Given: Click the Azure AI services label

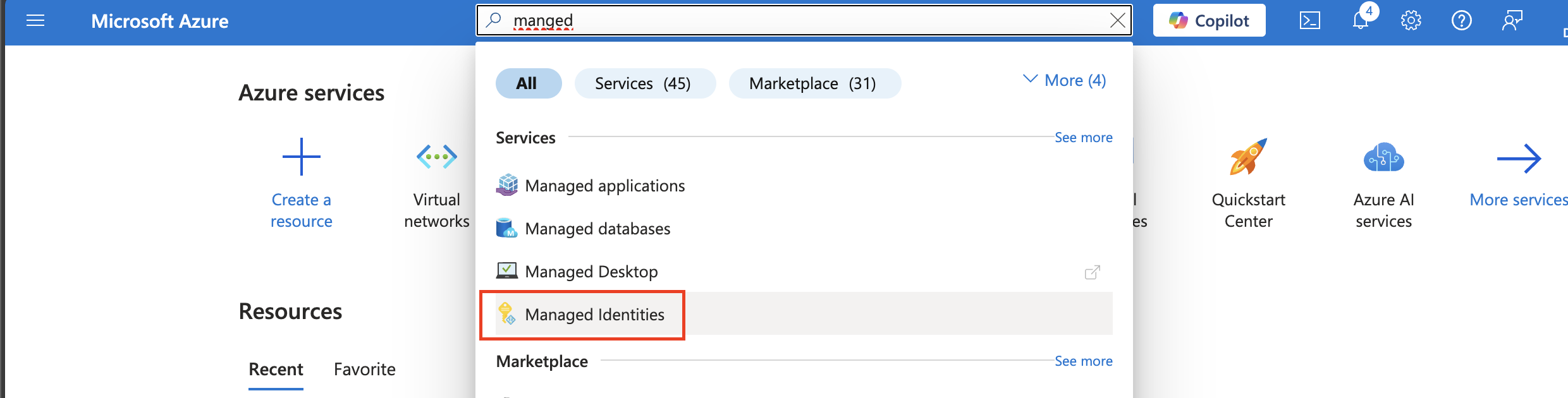Looking at the screenshot, I should pos(1383,210).
